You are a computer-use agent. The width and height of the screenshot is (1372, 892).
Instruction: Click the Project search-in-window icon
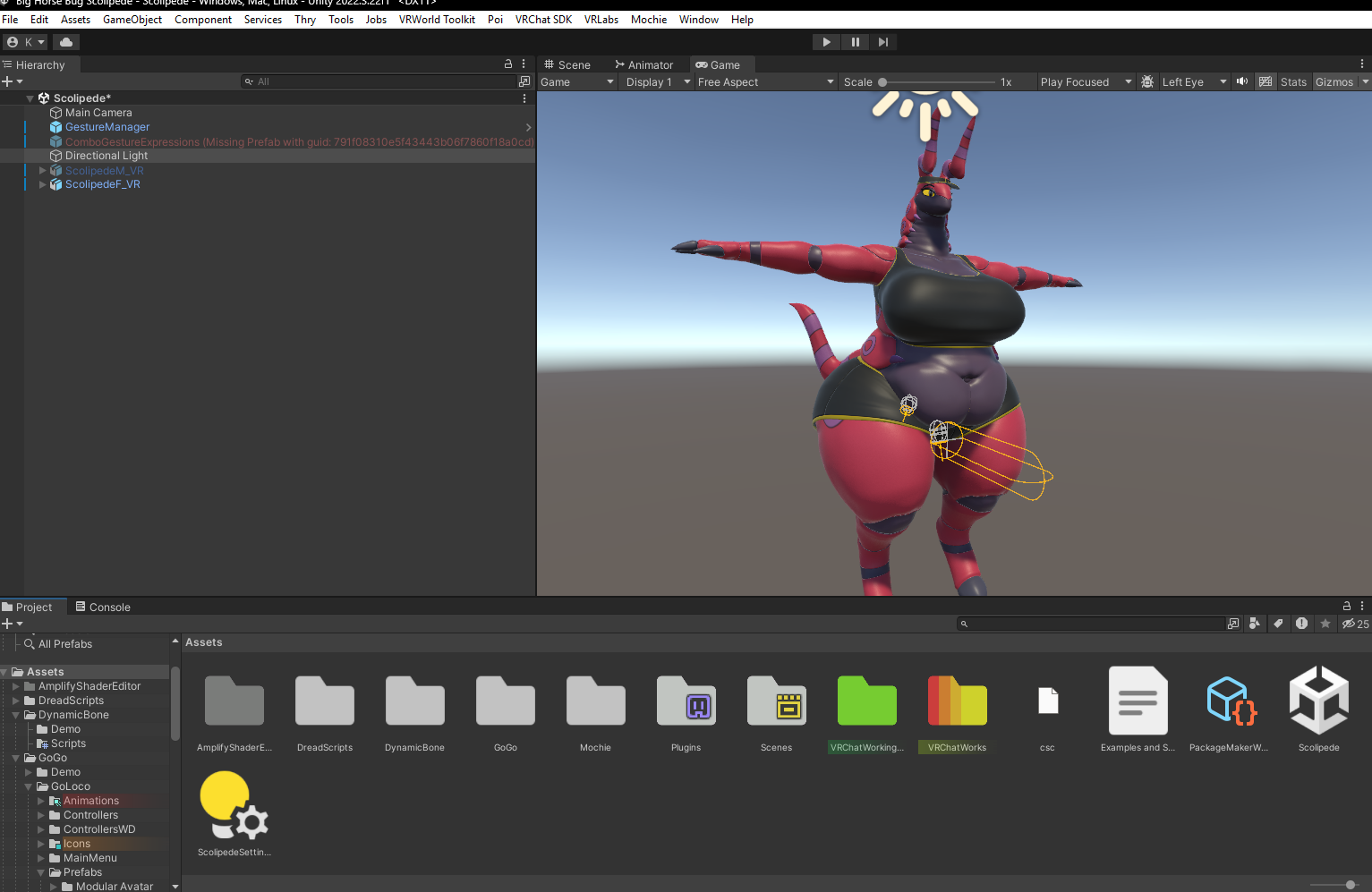tap(1233, 624)
